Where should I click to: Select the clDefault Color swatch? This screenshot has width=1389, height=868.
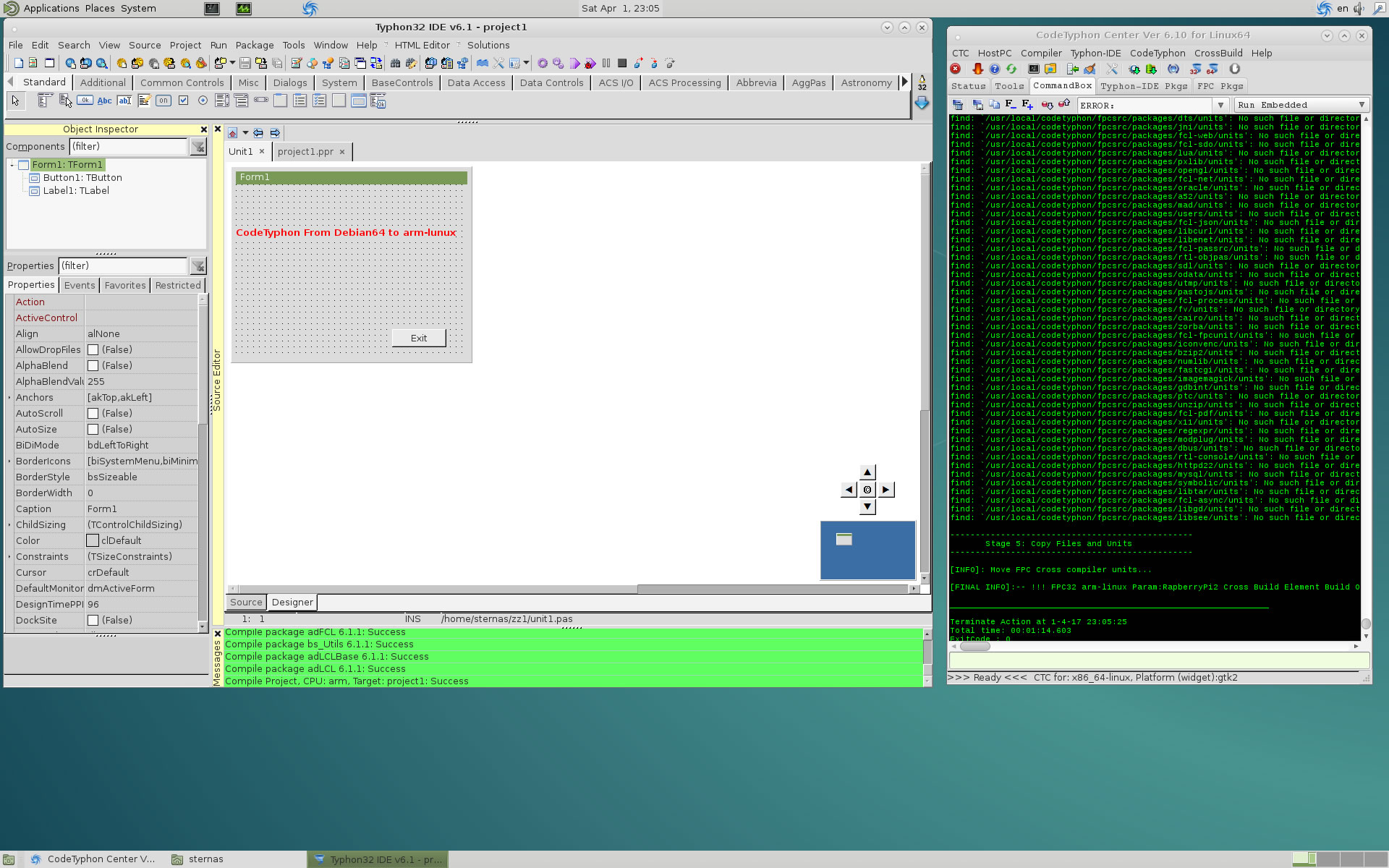click(93, 541)
